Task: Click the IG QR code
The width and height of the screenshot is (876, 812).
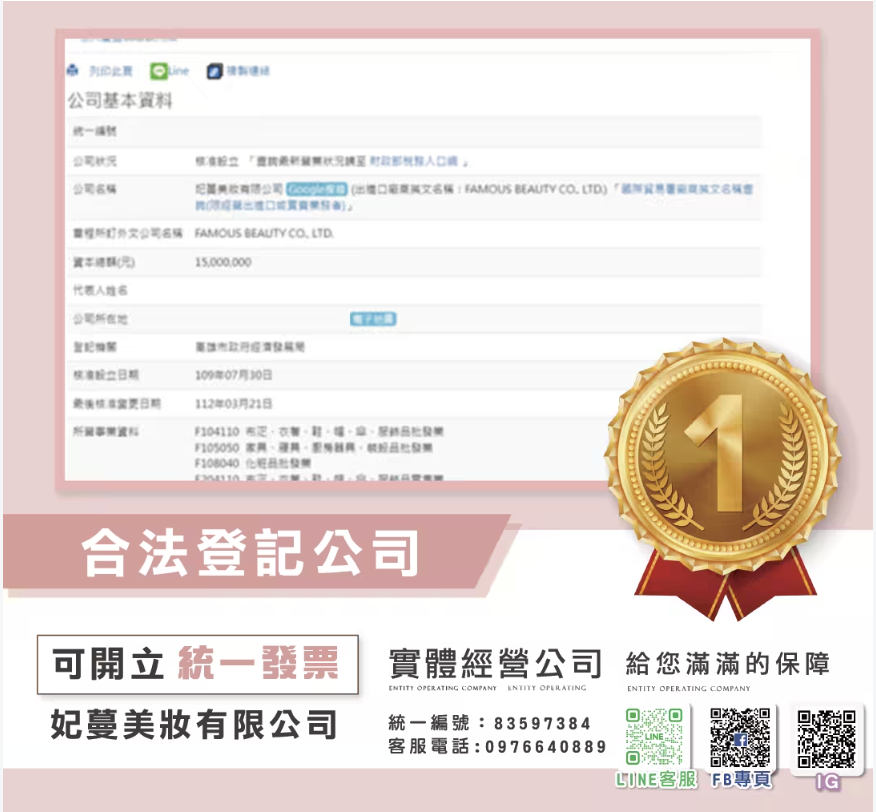Action: point(827,738)
